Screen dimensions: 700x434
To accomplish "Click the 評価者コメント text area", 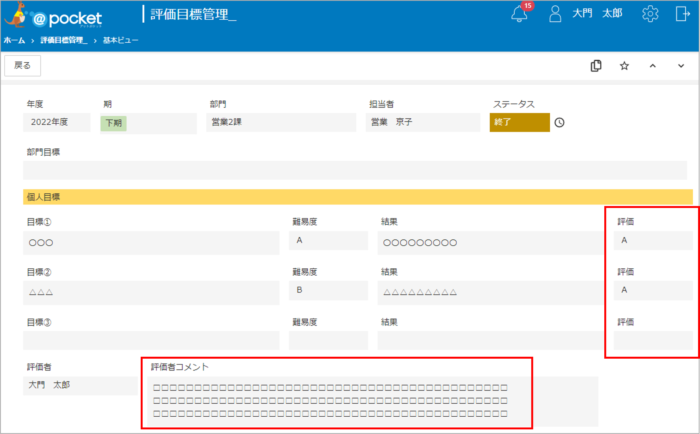I will coord(373,401).
